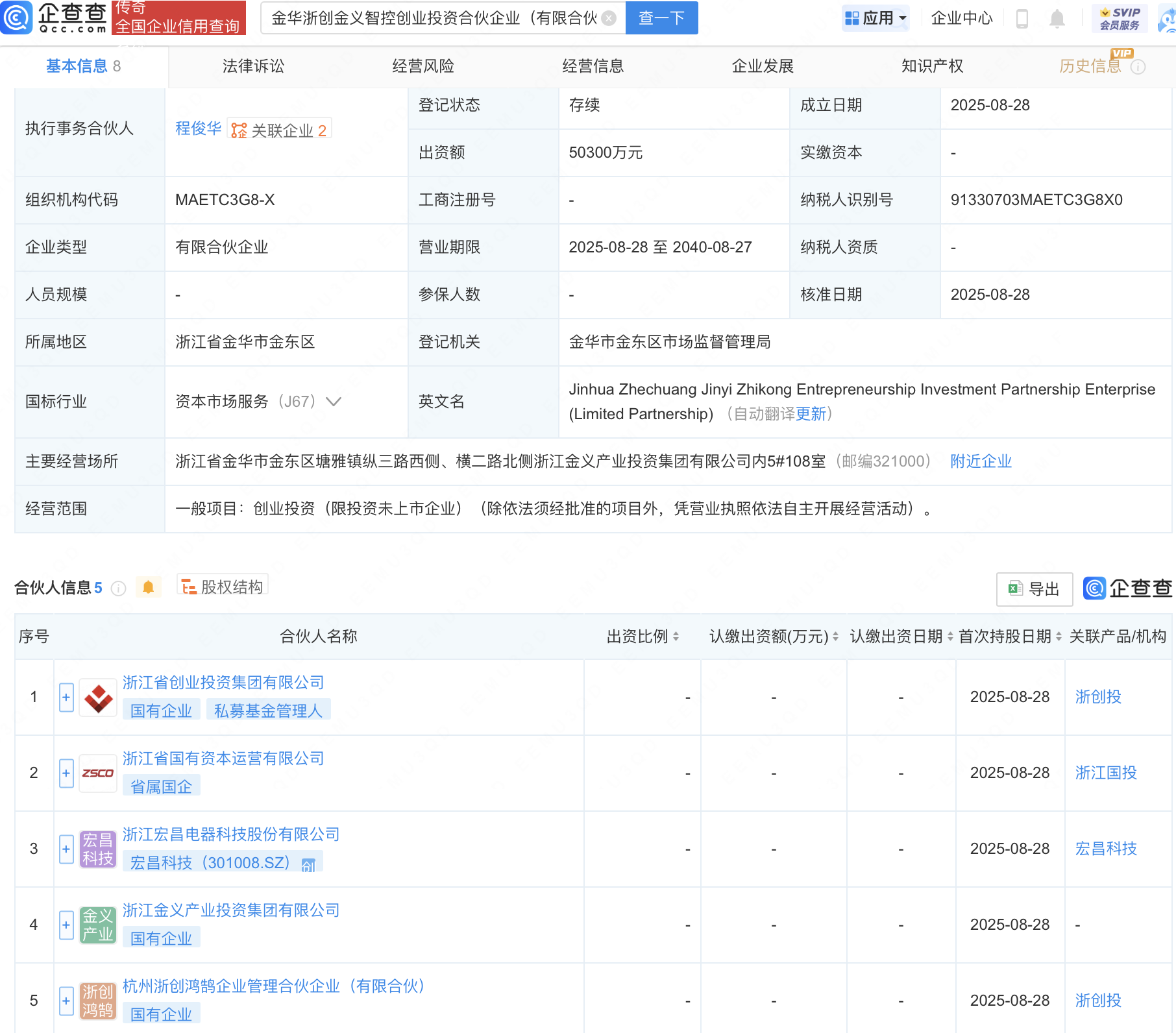Sort by 认缴出资额 column
The height and width of the screenshot is (1033, 1176).
point(835,637)
